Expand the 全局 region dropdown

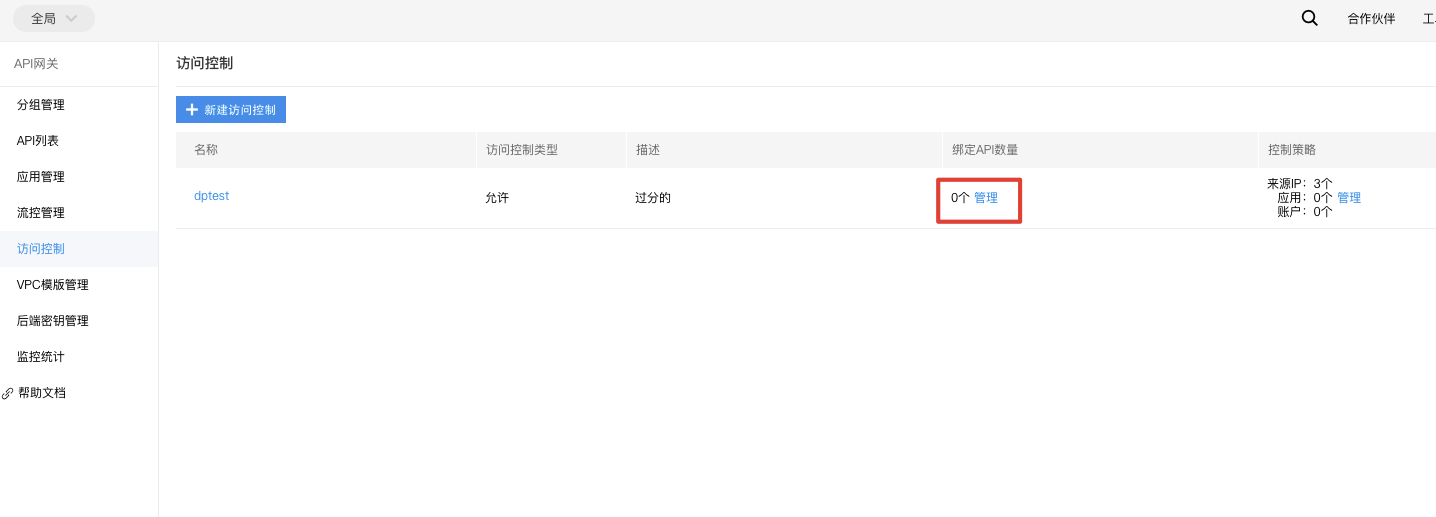54,18
